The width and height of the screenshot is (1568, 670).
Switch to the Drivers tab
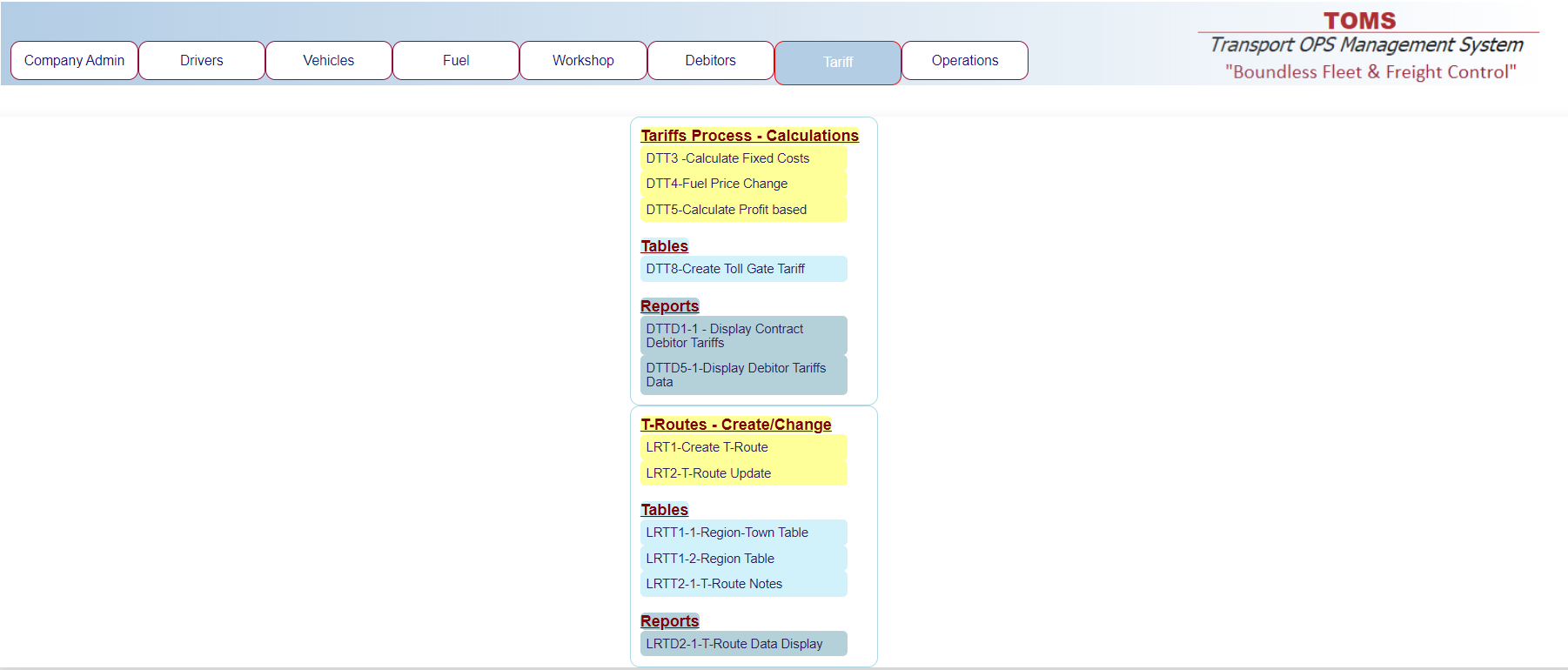coord(201,61)
